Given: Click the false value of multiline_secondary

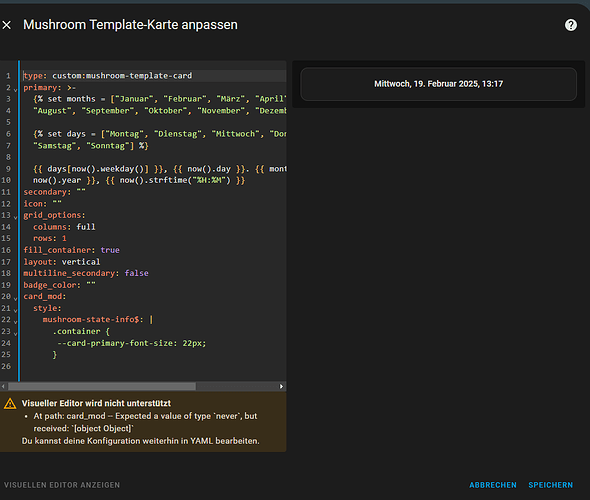Looking at the screenshot, I should (137, 273).
